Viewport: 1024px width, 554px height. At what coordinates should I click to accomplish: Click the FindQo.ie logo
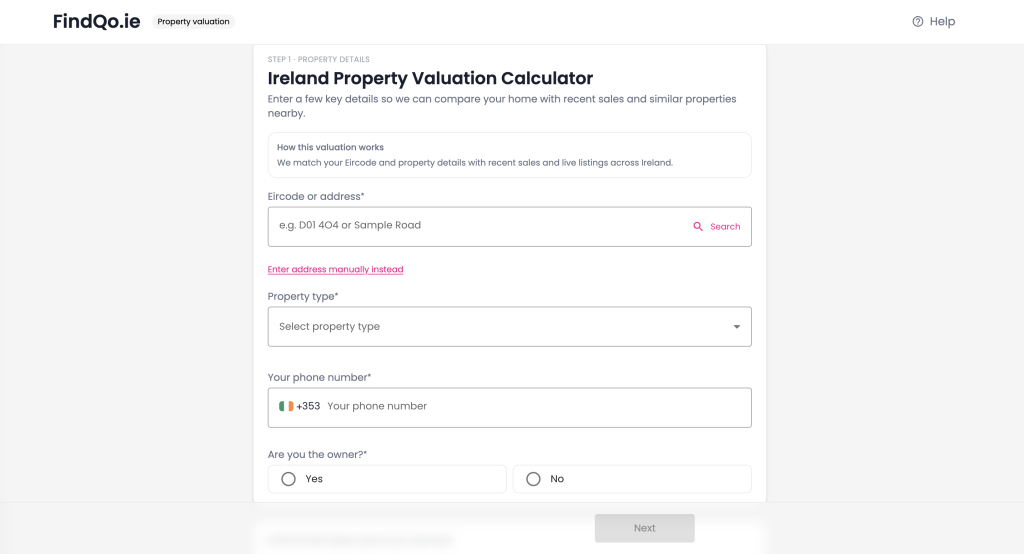click(97, 22)
